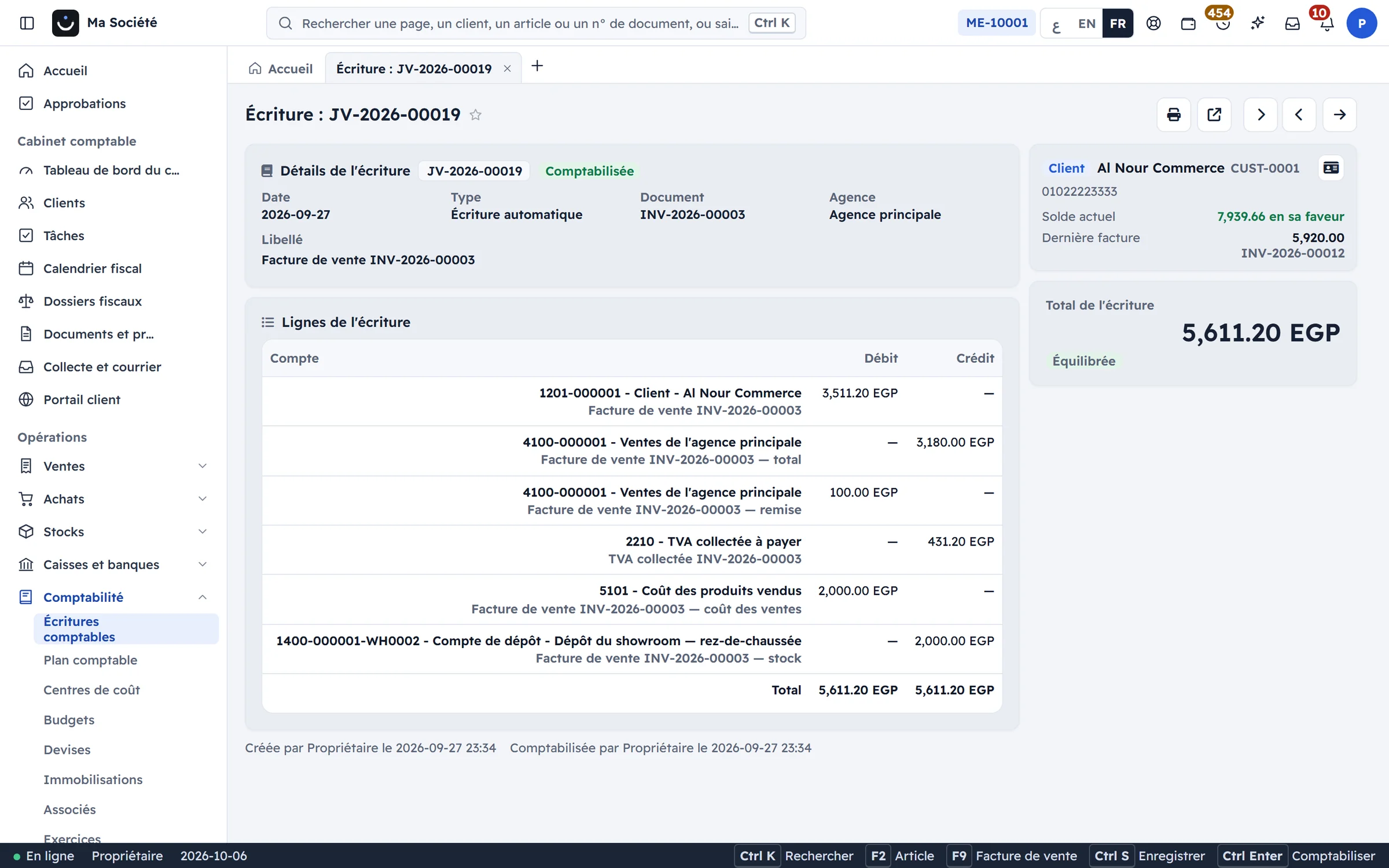Open the AI sparkle assistant icon

pyautogui.click(x=1258, y=23)
